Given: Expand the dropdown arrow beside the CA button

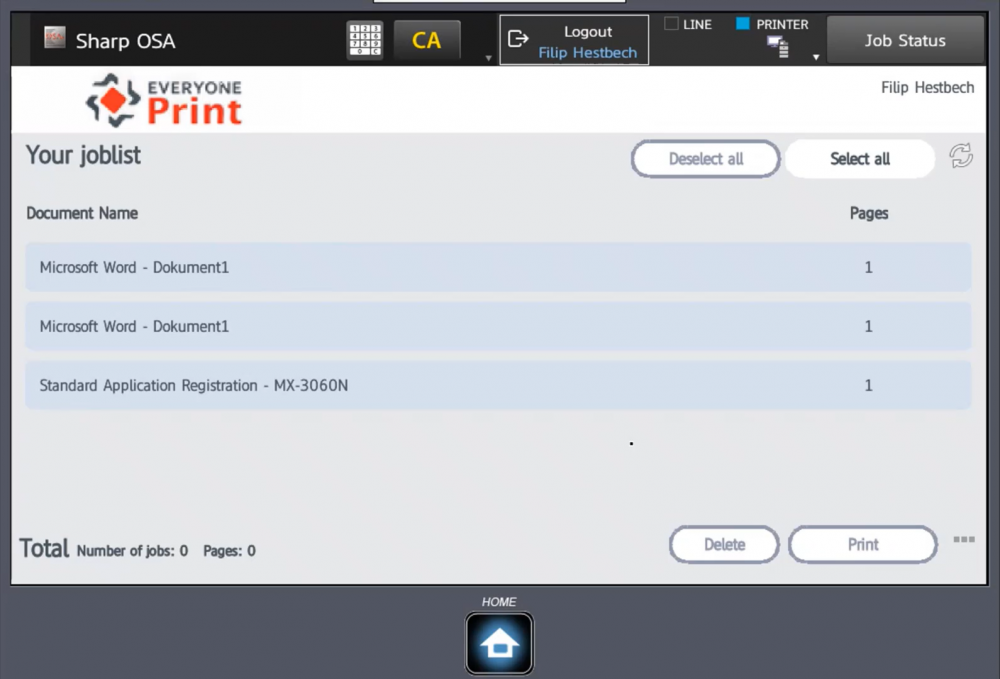Looking at the screenshot, I should [489, 58].
